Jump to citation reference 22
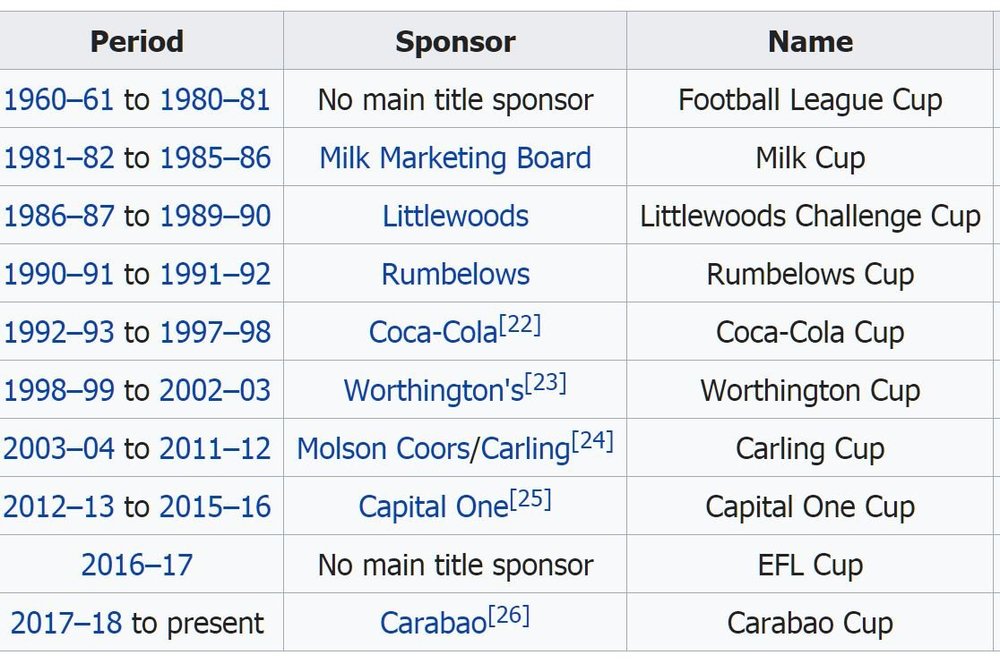Viewport: 1000px width, 672px height. click(520, 325)
